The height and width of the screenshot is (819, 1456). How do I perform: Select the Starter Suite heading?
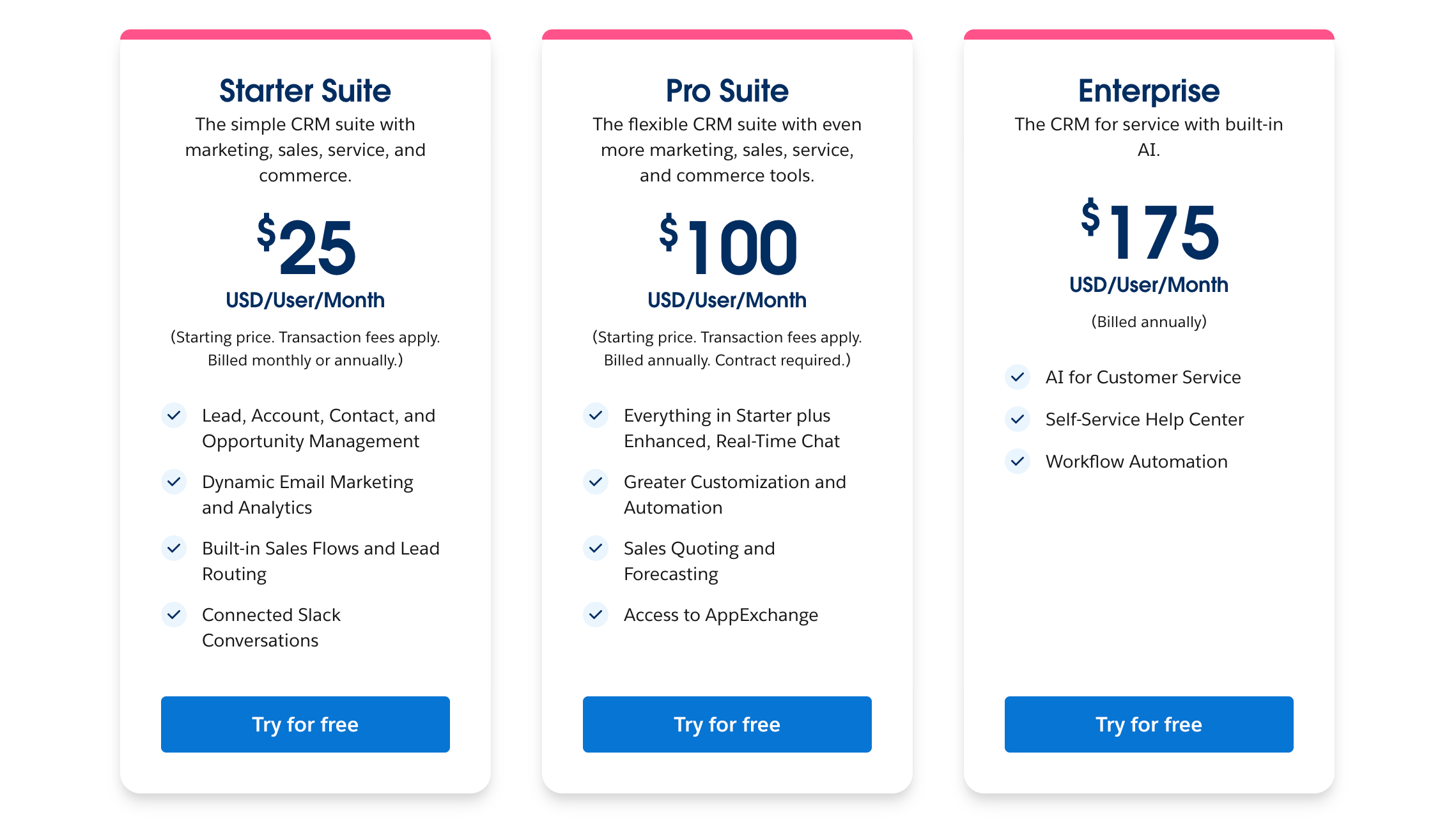pyautogui.click(x=305, y=90)
